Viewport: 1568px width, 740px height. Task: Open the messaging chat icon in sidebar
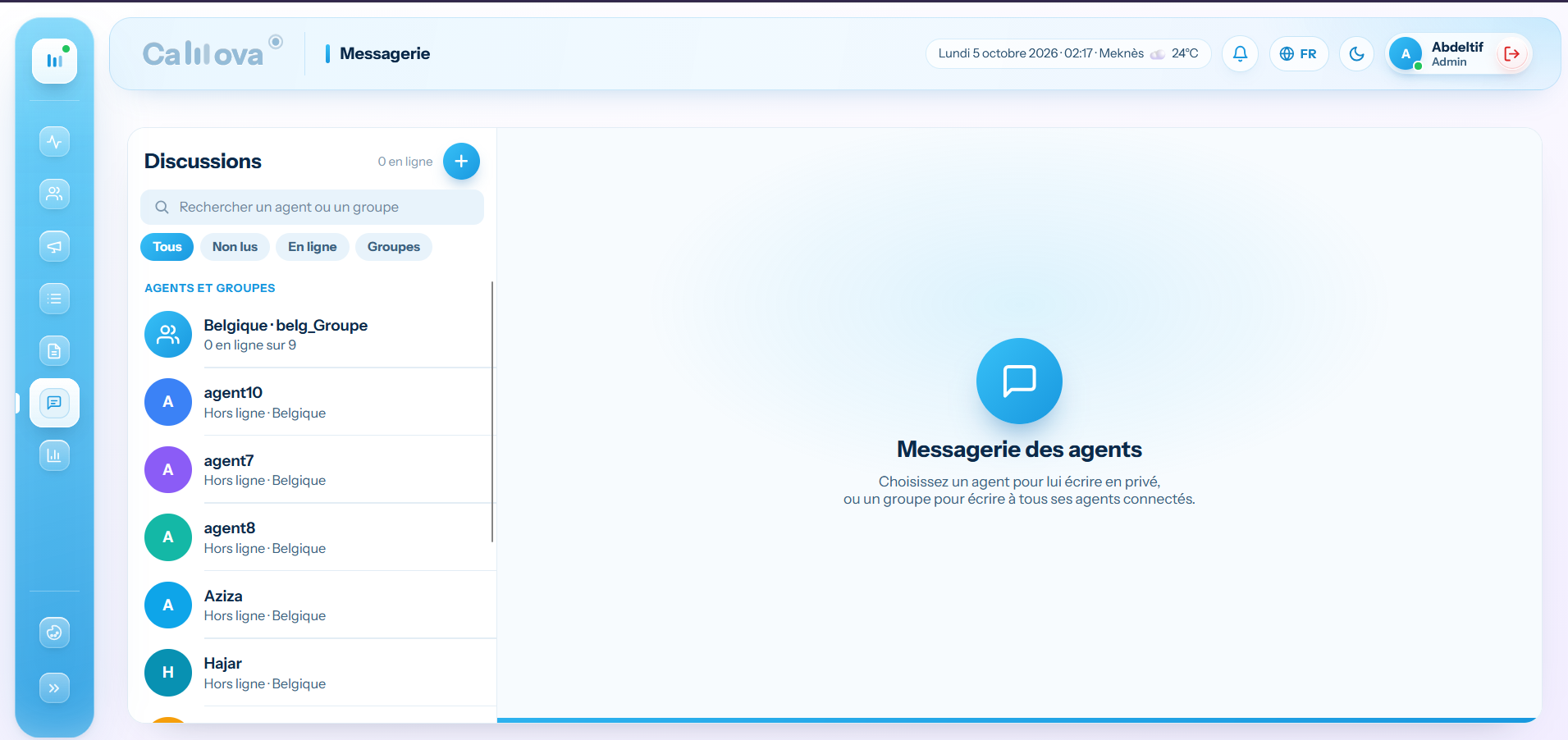[54, 403]
